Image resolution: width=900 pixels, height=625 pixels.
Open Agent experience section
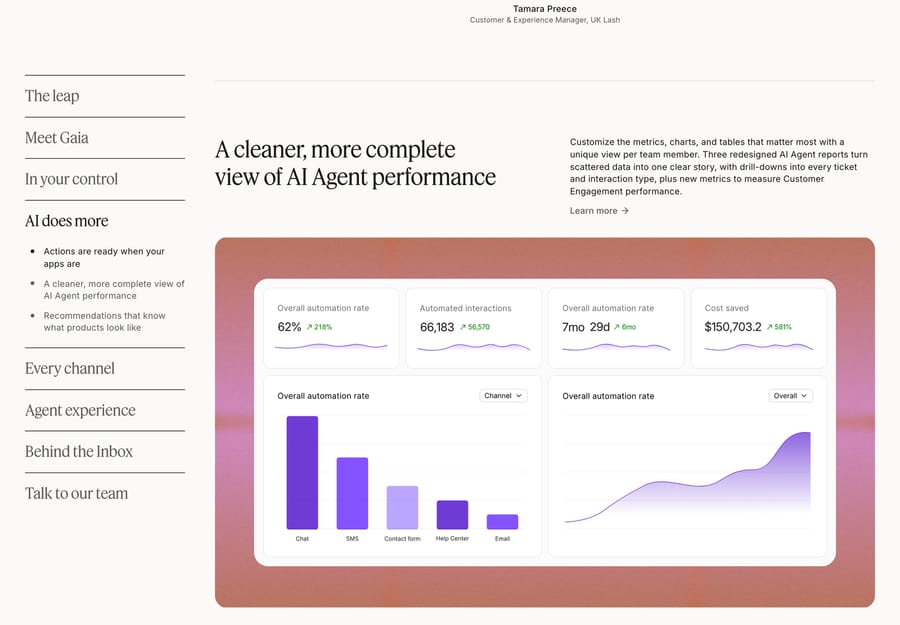80,410
